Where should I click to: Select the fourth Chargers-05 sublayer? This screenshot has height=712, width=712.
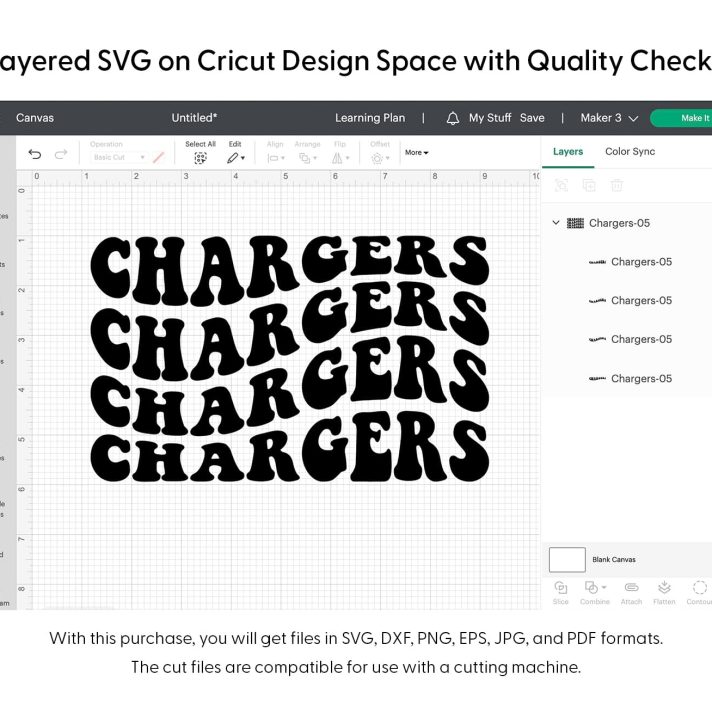point(627,379)
